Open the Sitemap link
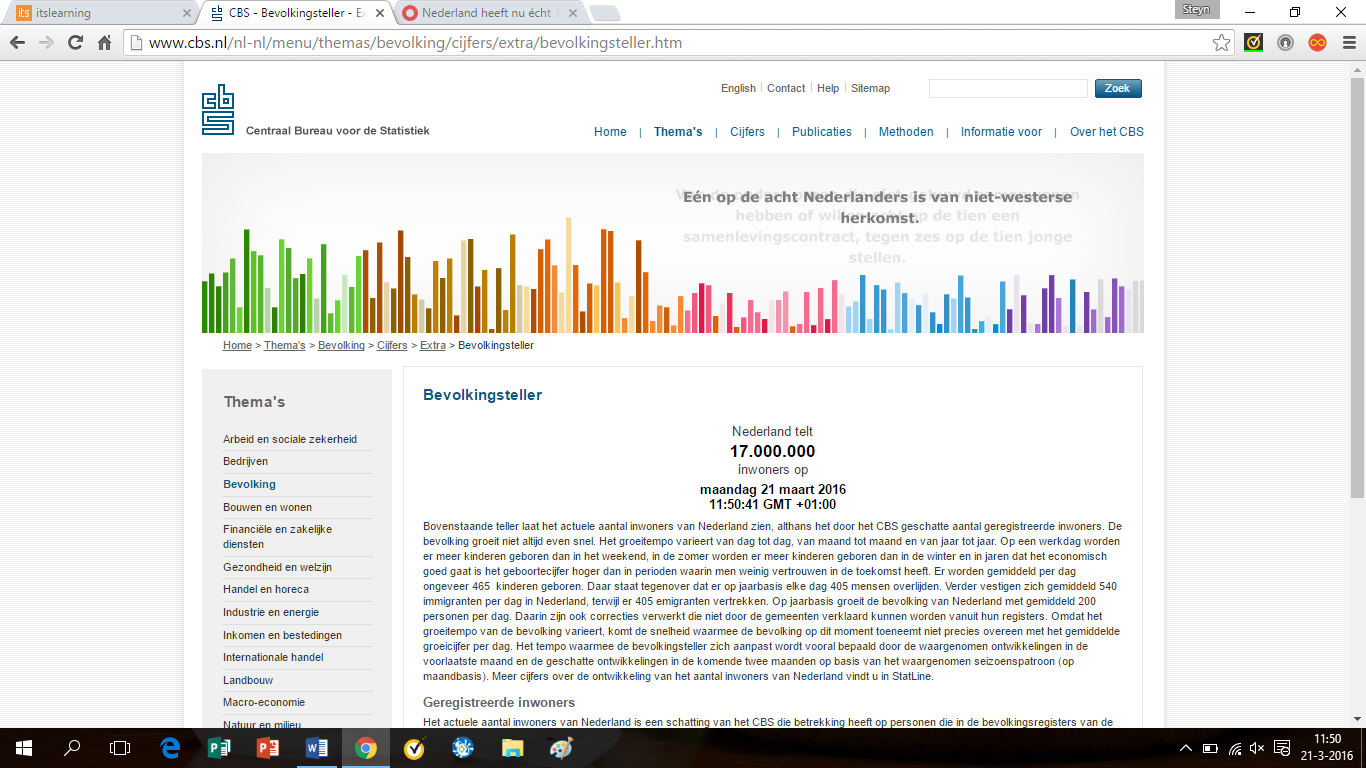The width and height of the screenshot is (1366, 768). [x=870, y=88]
